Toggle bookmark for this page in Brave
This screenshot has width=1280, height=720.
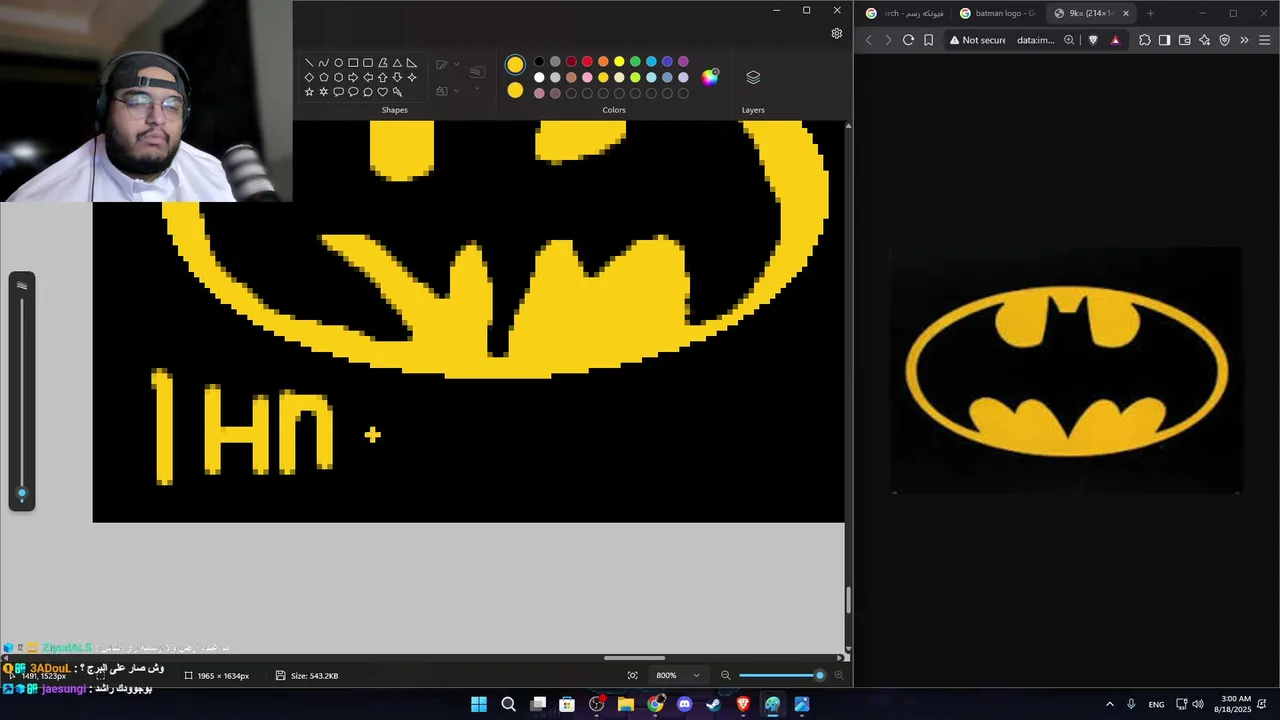click(928, 40)
